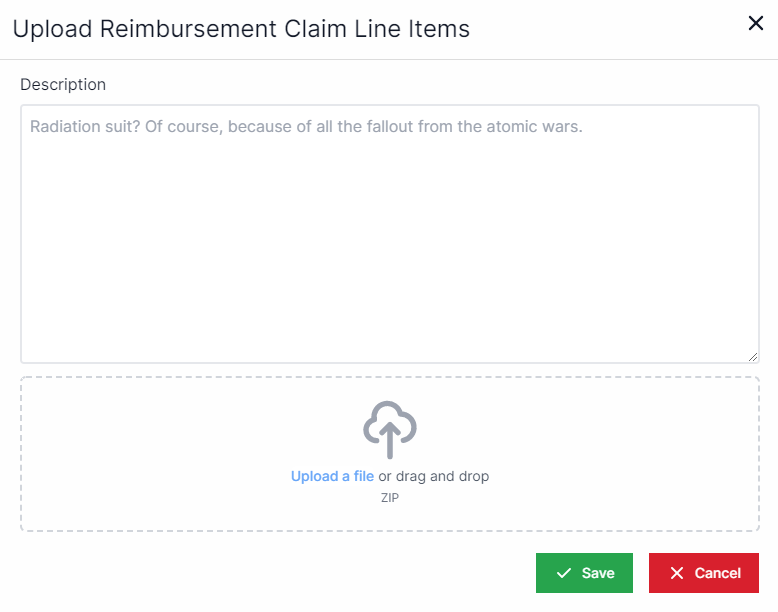Click the 'Save' text on green button
Viewport: 778px width, 612px height.
click(598, 573)
